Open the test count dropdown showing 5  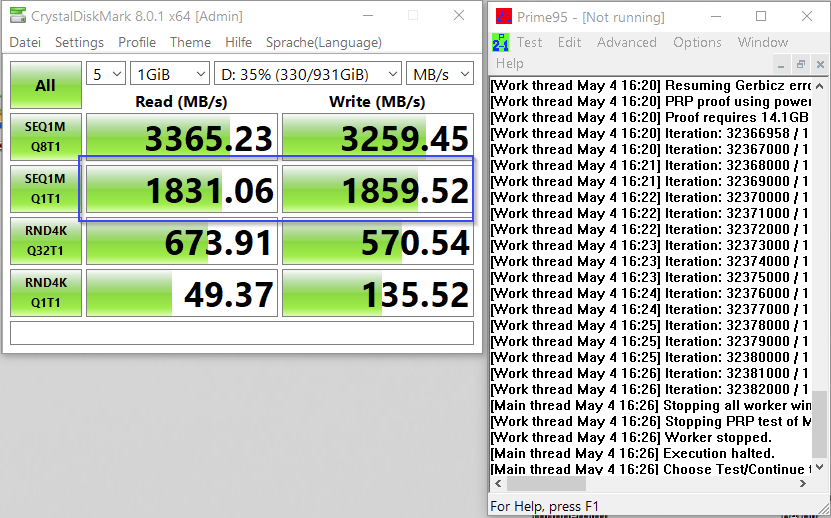(106, 74)
